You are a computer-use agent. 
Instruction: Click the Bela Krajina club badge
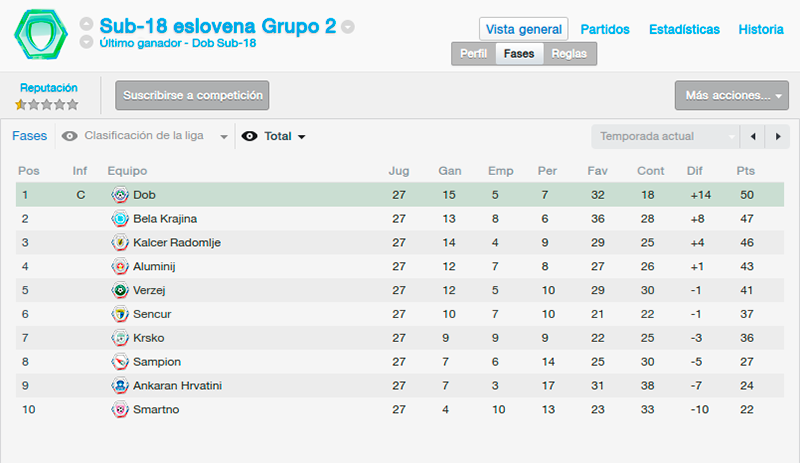(x=120, y=218)
